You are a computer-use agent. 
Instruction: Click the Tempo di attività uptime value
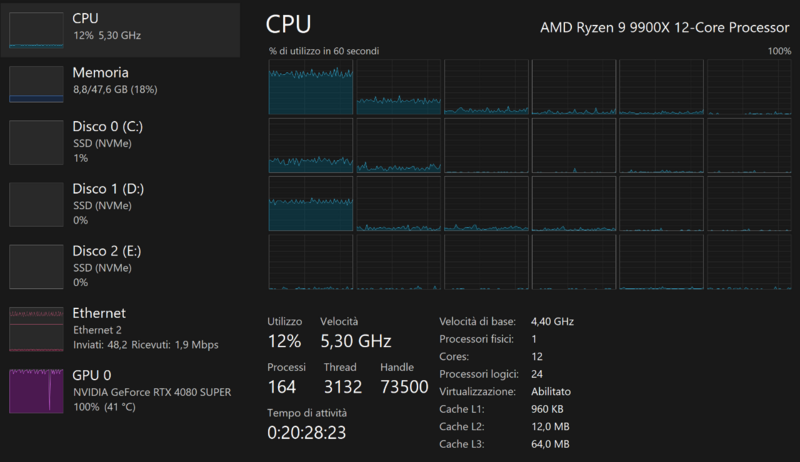point(307,433)
